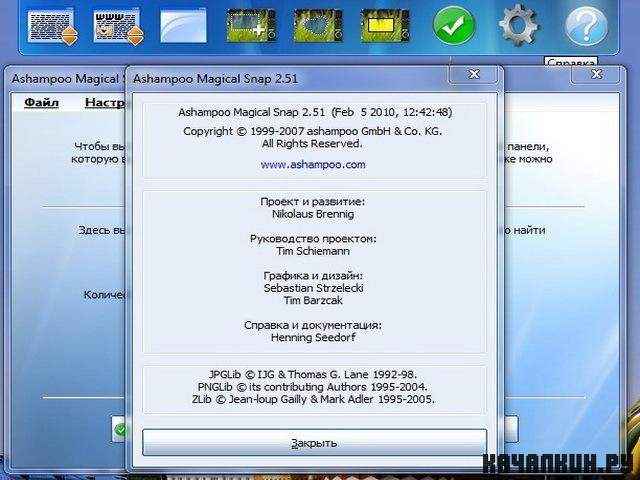Image resolution: width=640 pixels, height=480 pixels.
Task: Select the scrolling web page capture icon
Action: pos(118,27)
